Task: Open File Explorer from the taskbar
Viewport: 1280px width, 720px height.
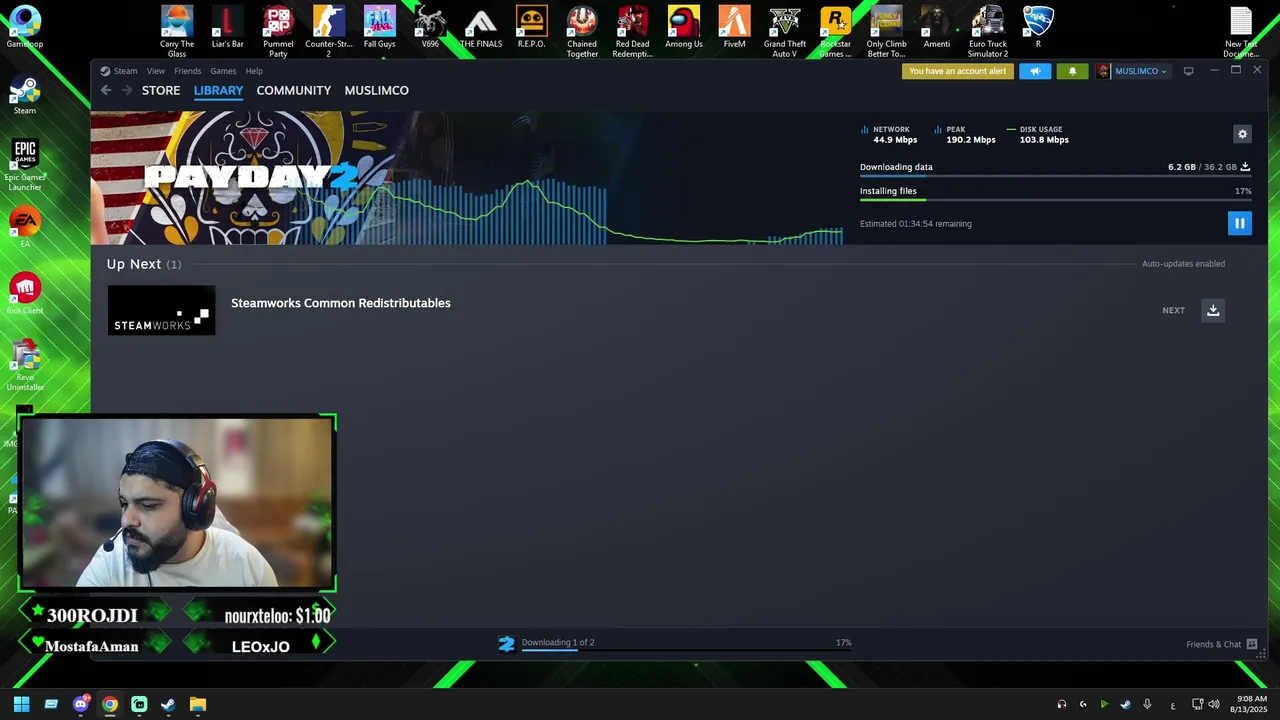Action: click(198, 704)
